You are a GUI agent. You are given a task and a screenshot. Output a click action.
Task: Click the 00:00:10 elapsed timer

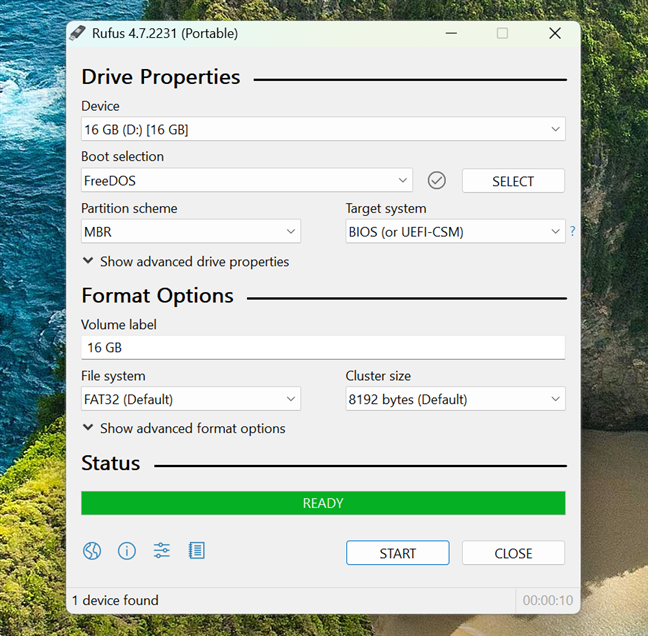548,600
